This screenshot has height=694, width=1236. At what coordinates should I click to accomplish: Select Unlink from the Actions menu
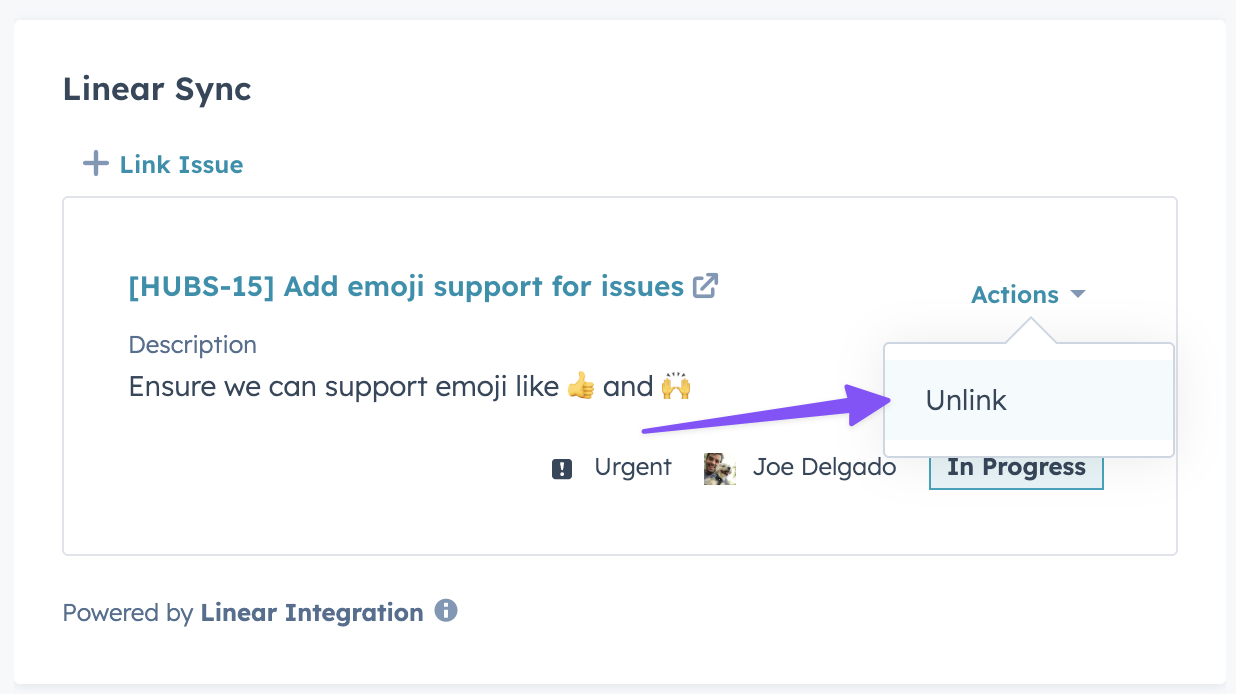coord(966,400)
